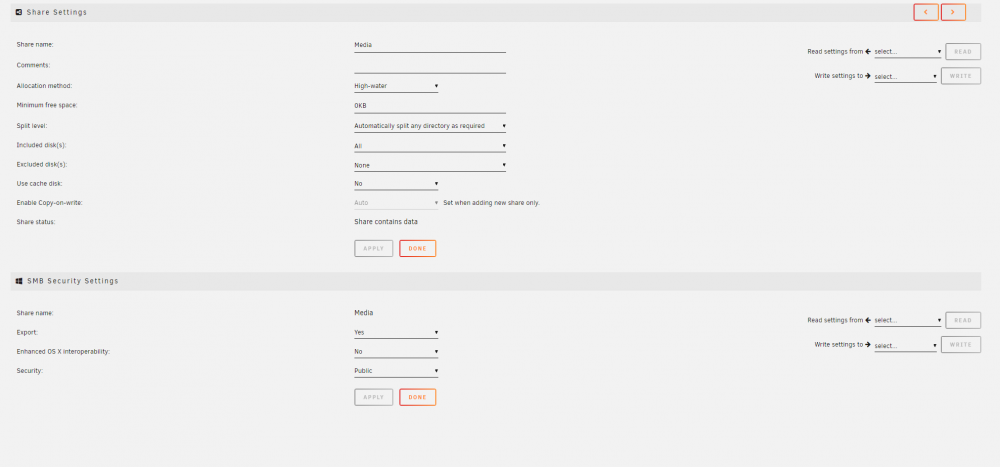Image resolution: width=1000 pixels, height=467 pixels.
Task: Click the empty Comments input field
Action: (x=430, y=66)
